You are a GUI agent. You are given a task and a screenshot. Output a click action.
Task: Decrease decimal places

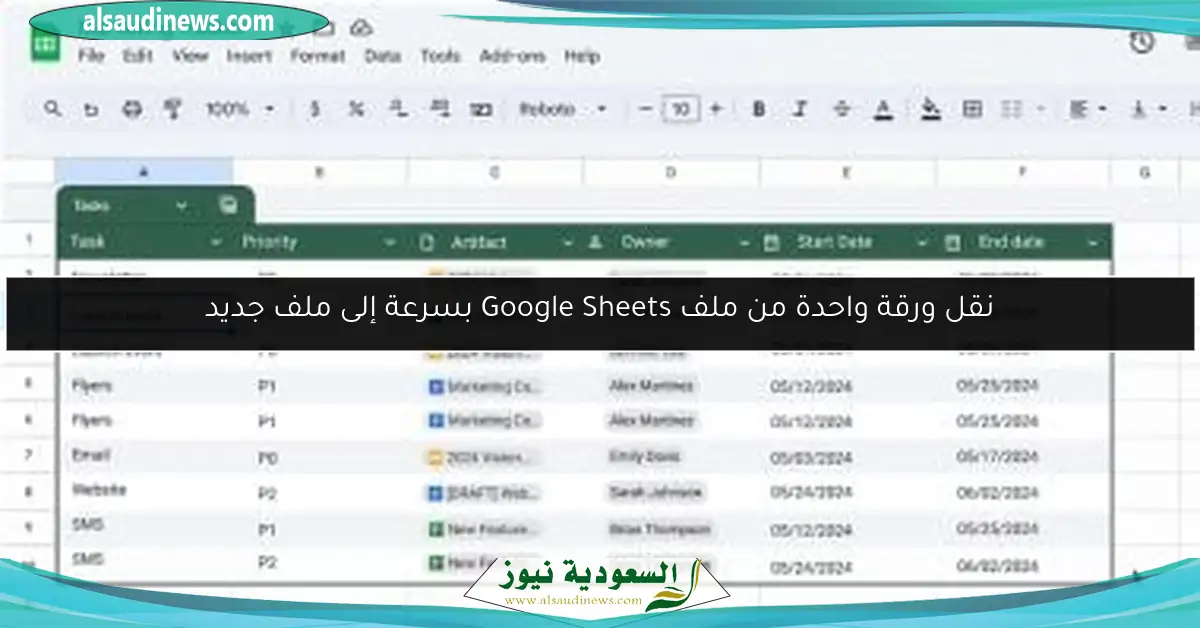coord(398,108)
